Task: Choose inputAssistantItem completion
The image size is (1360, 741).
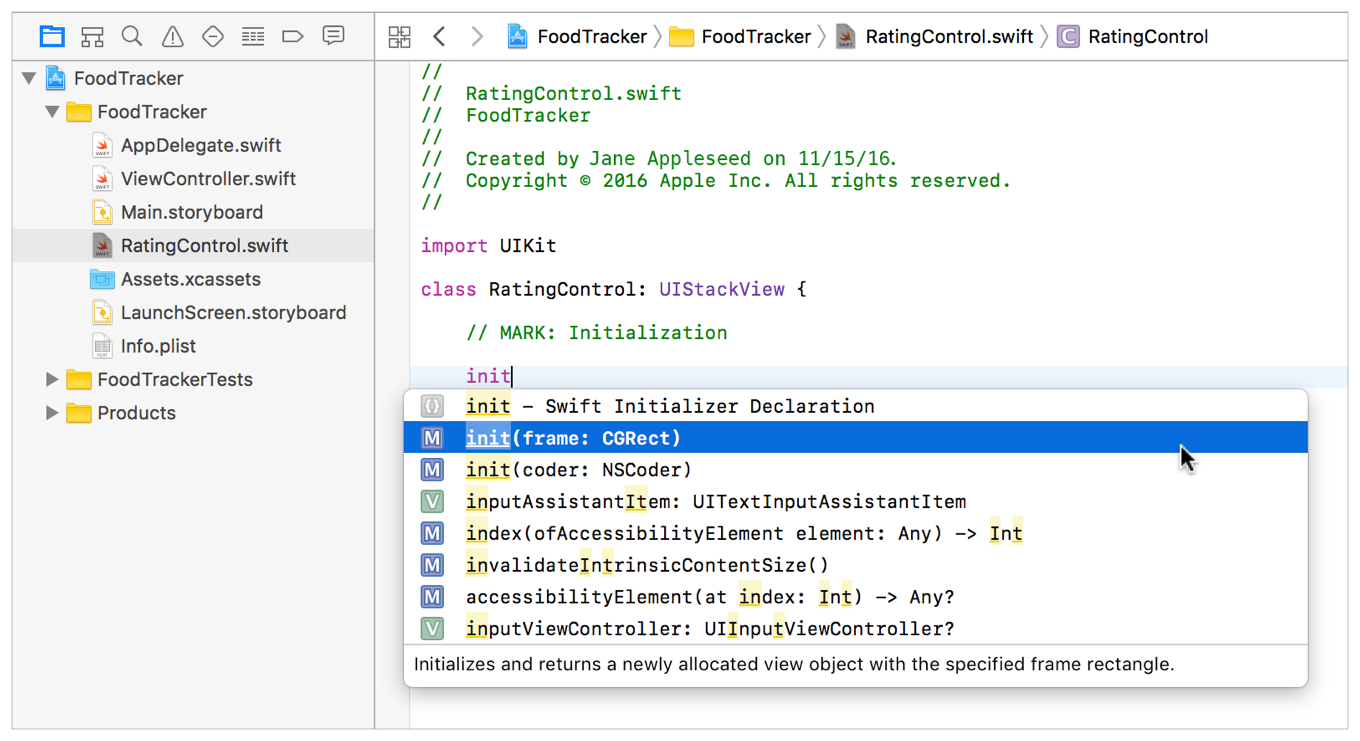Action: tap(855, 502)
